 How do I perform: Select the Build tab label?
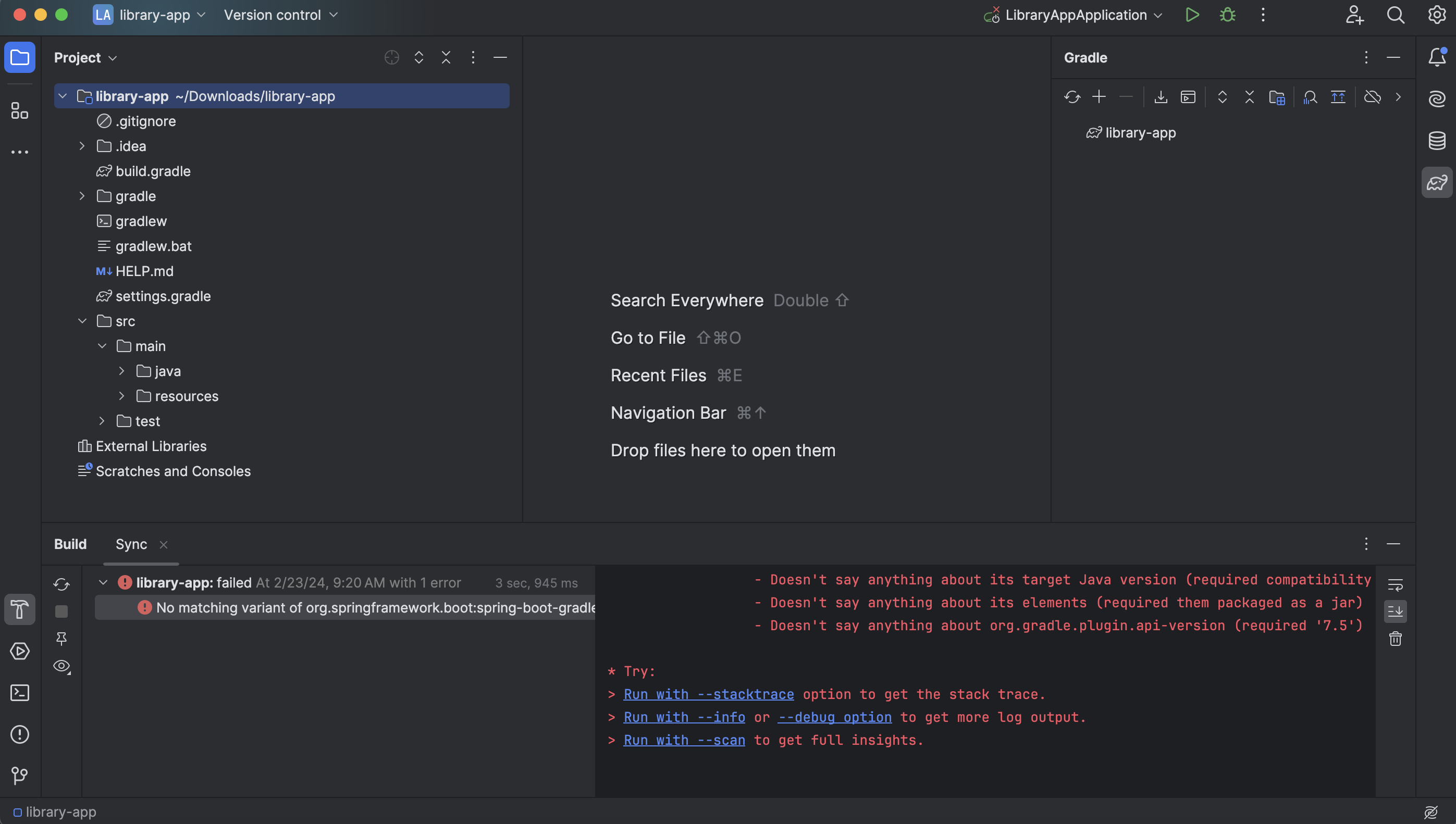click(x=70, y=544)
